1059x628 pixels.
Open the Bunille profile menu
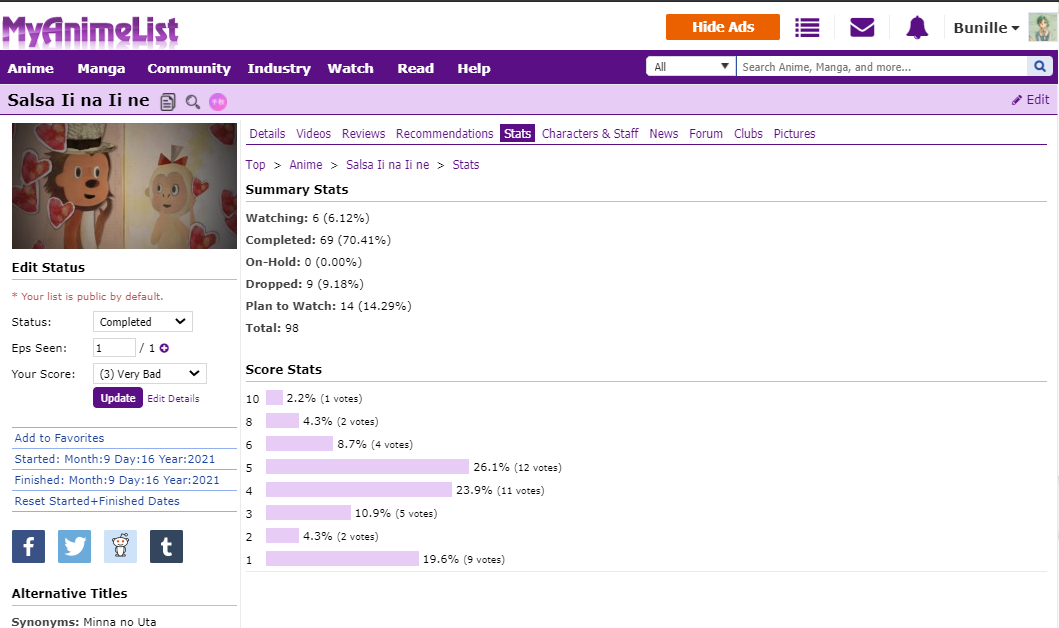click(x=986, y=28)
